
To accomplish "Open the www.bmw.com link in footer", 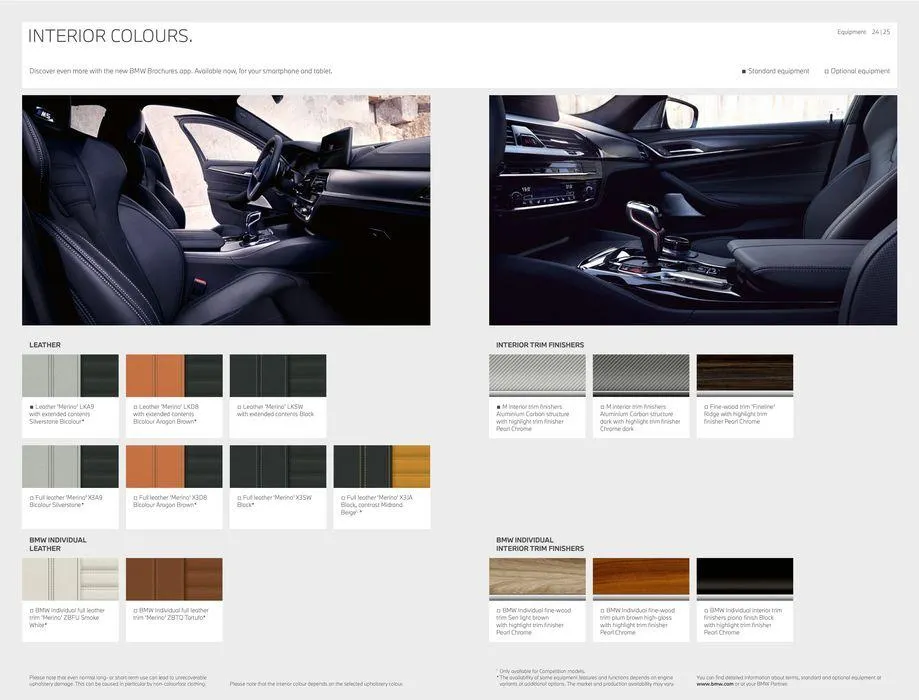I will (715, 684).
